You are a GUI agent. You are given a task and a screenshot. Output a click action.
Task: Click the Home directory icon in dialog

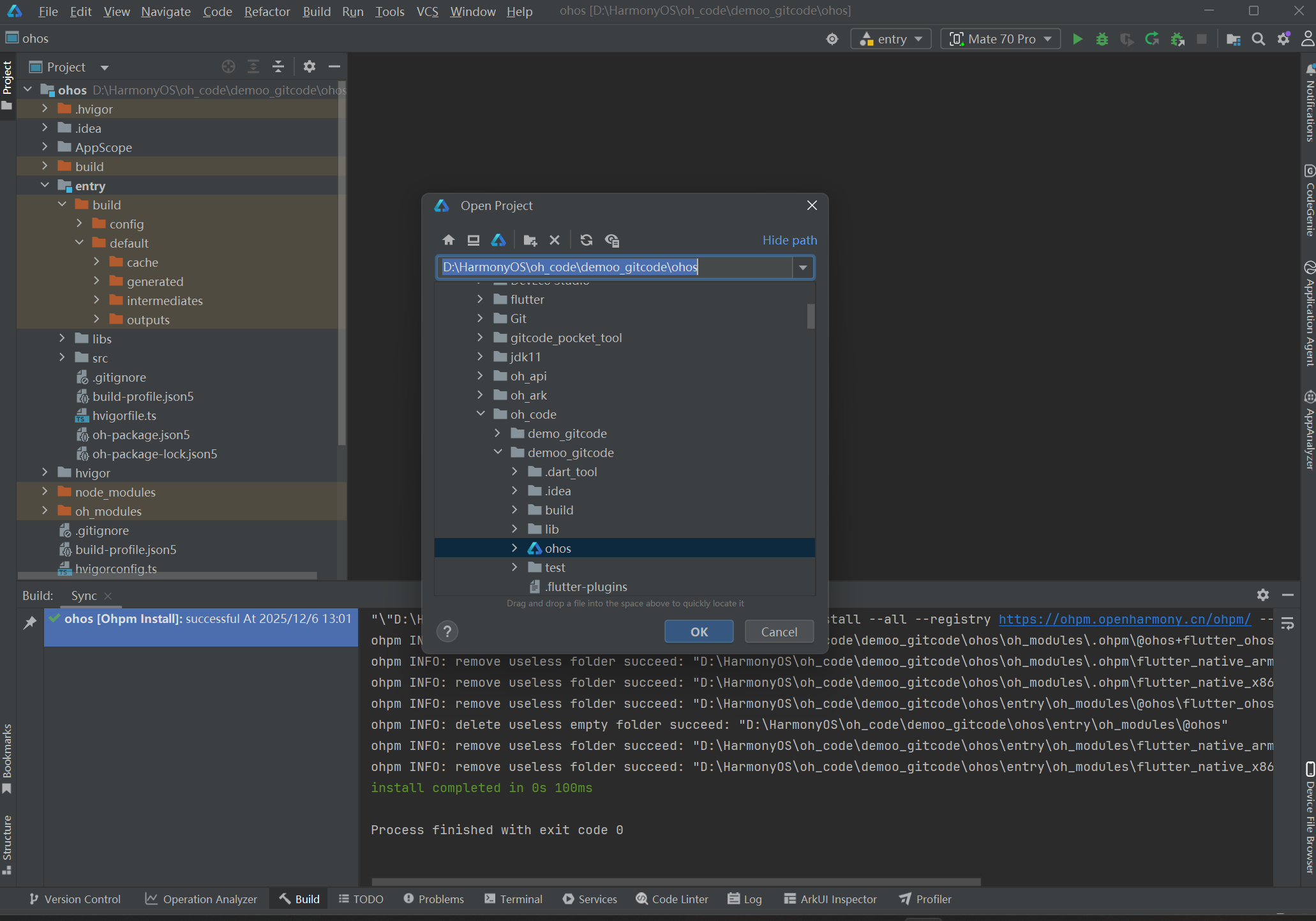[448, 240]
